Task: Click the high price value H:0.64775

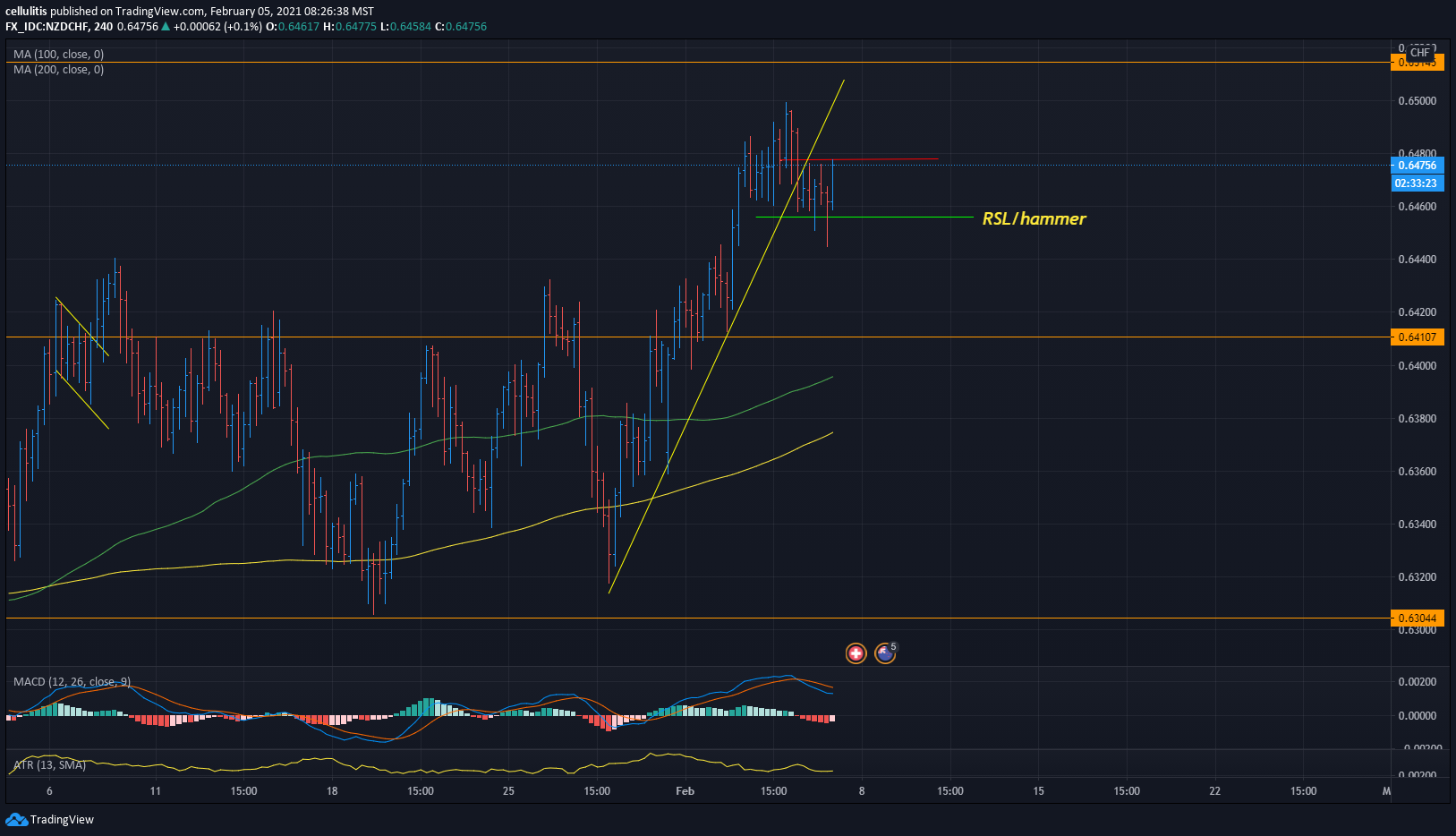Action: 350,27
